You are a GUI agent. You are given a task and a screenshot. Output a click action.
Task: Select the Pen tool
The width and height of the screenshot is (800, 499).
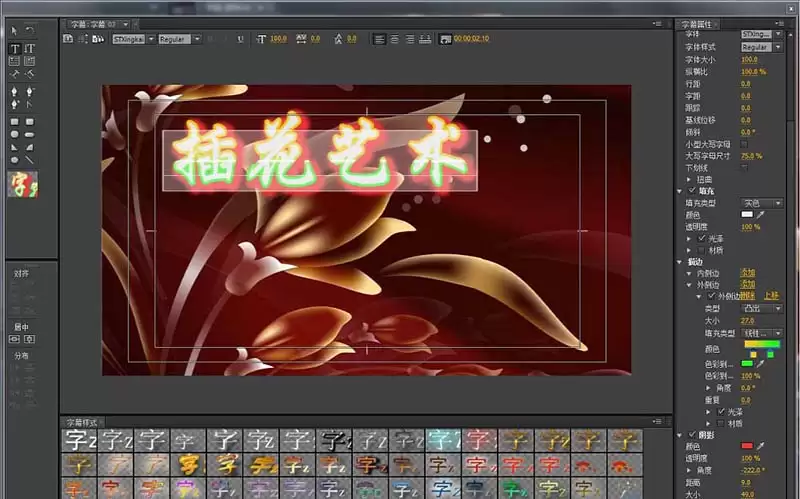coord(14,92)
